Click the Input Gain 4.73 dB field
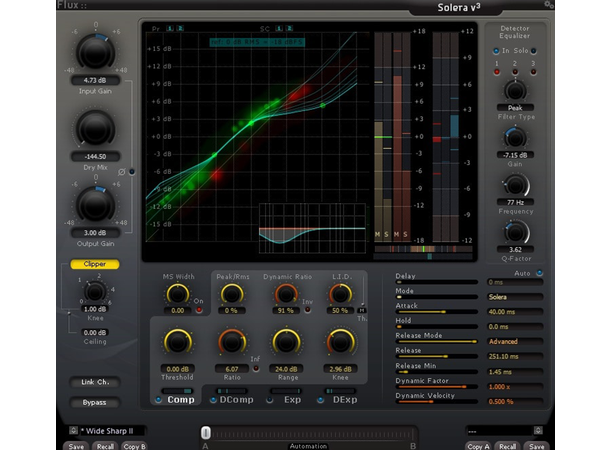 click(x=95, y=81)
